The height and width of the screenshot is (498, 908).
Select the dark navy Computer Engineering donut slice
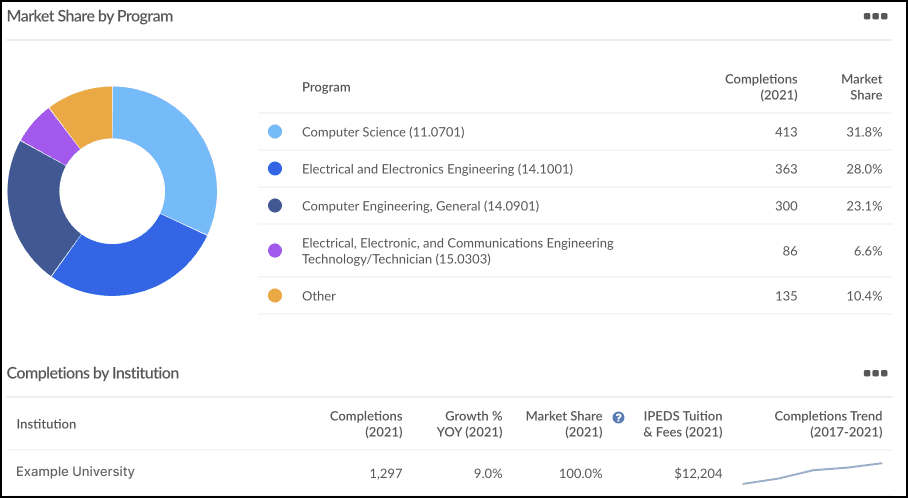(35, 206)
